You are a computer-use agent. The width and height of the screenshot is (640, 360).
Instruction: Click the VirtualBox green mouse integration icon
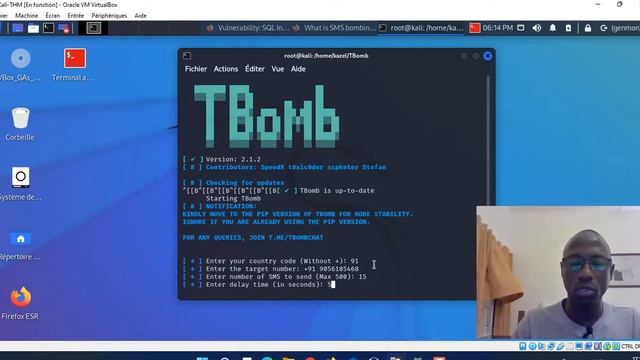coord(607,346)
